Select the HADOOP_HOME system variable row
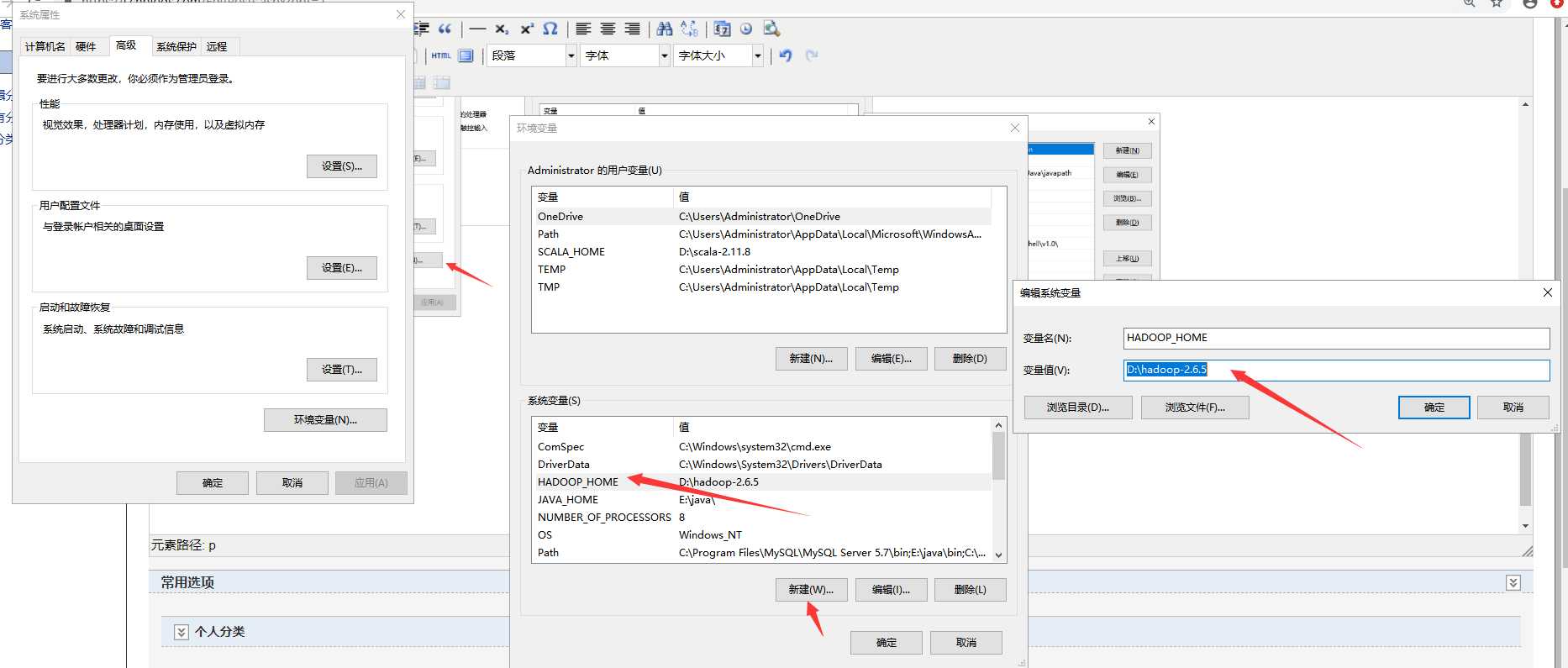The width and height of the screenshot is (1568, 668). [x=761, y=482]
